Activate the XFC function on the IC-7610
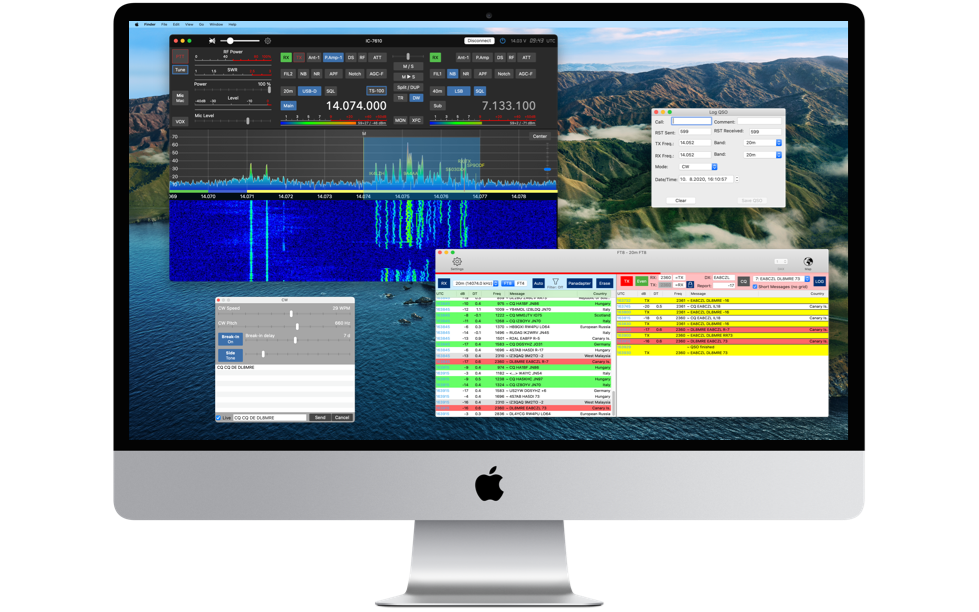This screenshot has height=612, width=979. pos(416,121)
